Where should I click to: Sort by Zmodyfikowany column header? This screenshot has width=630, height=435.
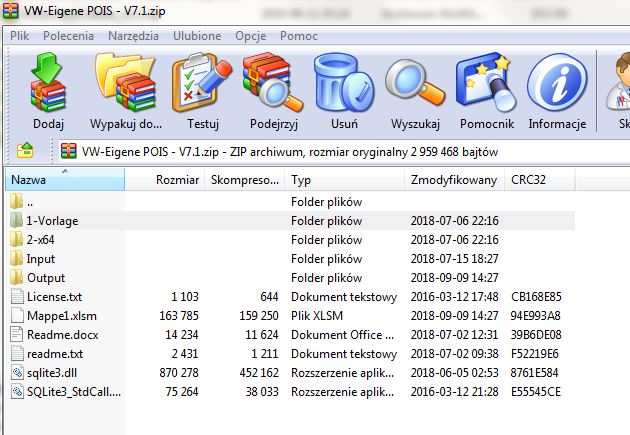coord(454,180)
